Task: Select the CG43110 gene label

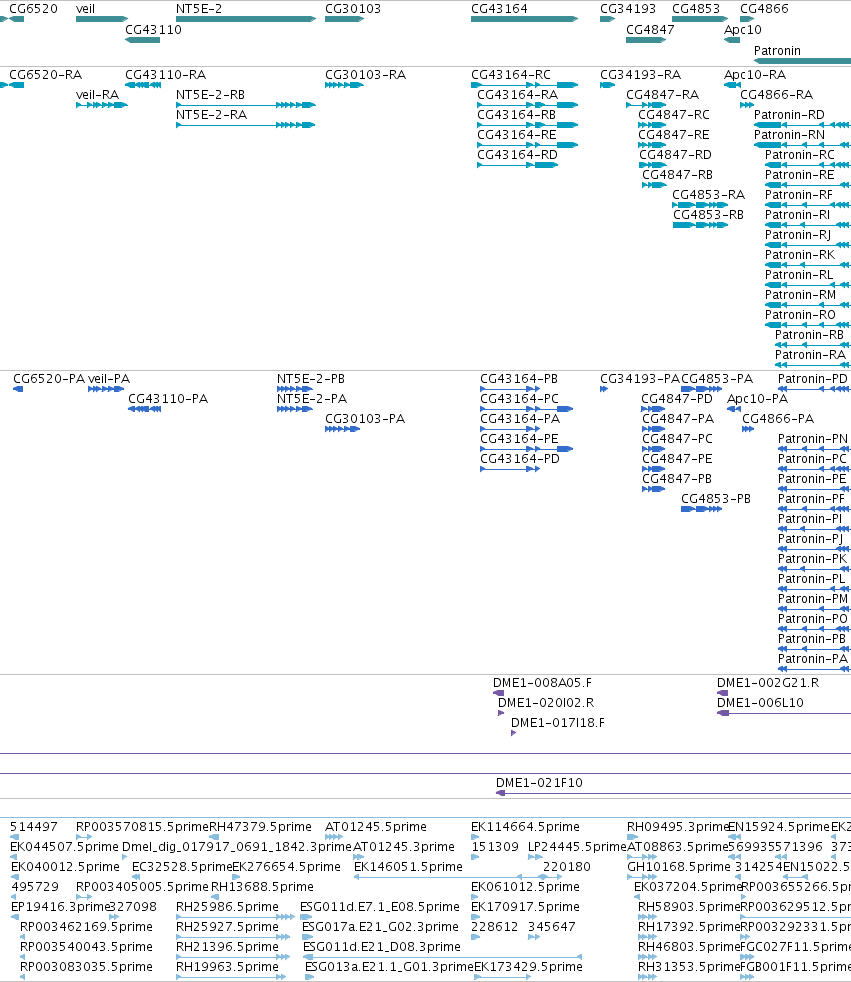Action: tap(153, 29)
